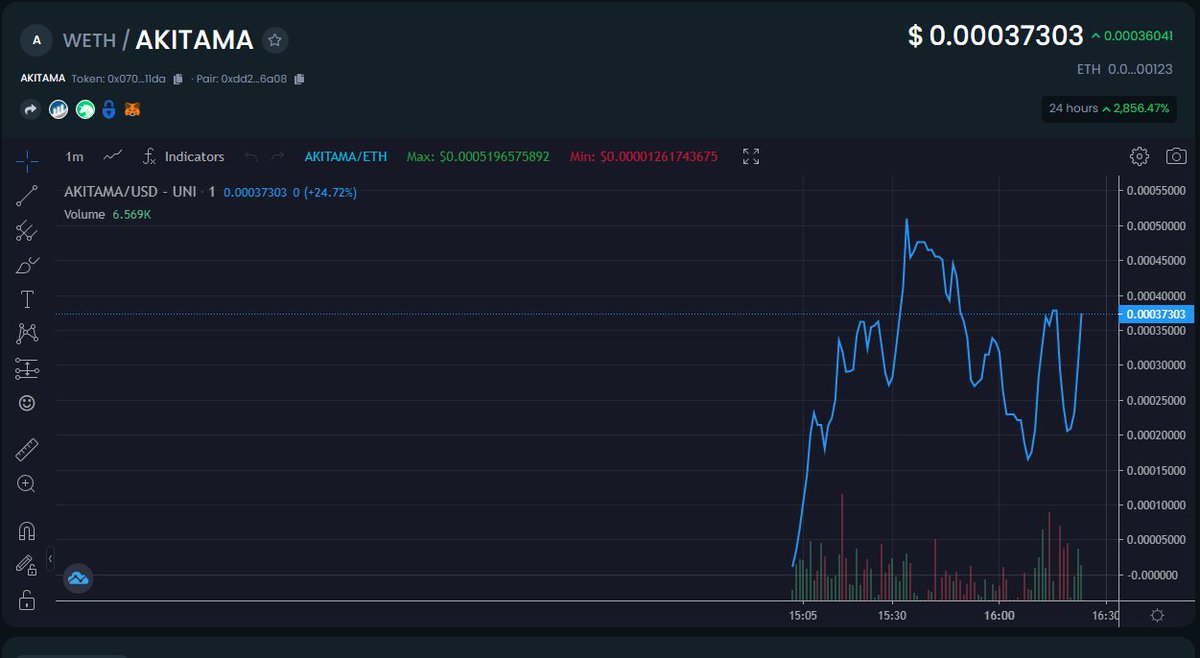
Task: Open chart settings gear
Action: point(1139,156)
